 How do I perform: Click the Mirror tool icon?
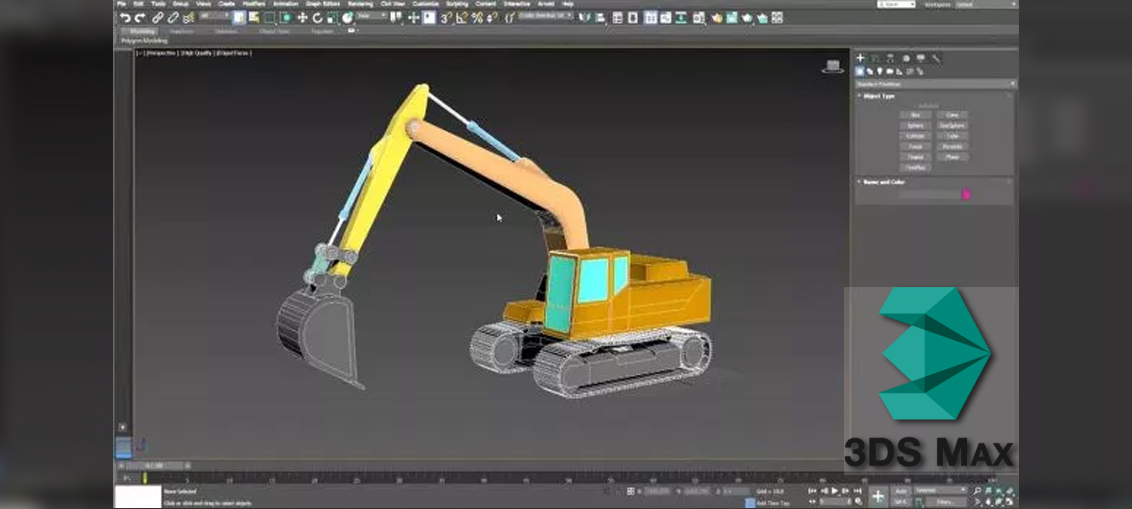click(583, 18)
